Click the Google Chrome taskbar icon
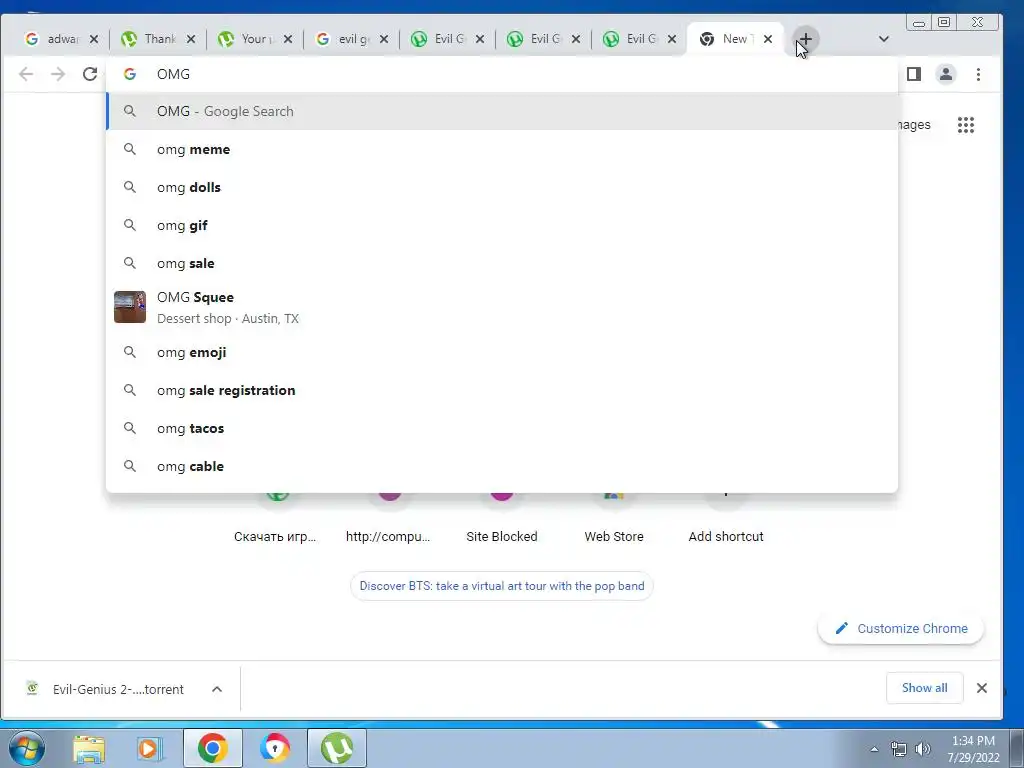1024x768 pixels. point(212,748)
